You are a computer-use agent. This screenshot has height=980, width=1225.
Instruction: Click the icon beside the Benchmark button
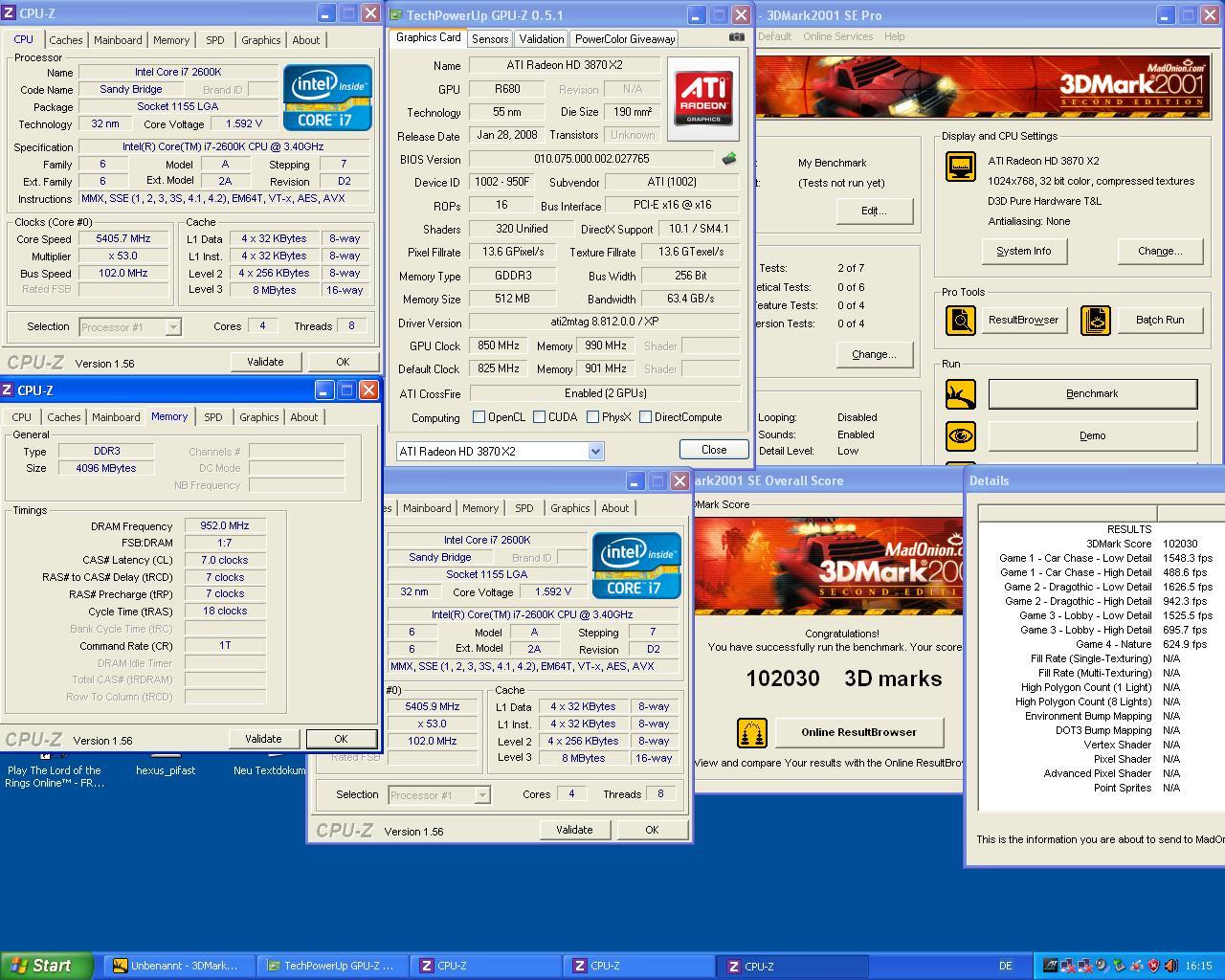[x=960, y=393]
